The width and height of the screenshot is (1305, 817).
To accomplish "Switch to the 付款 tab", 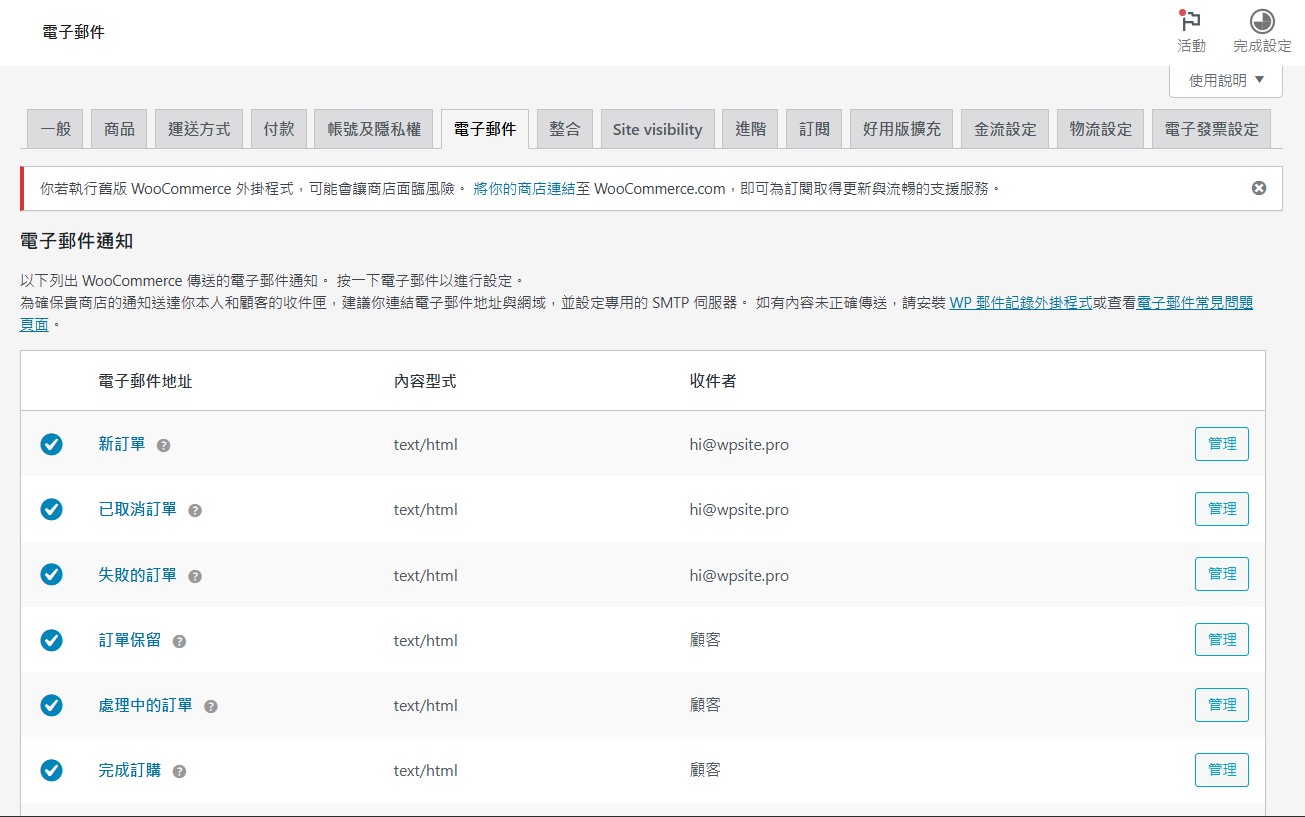I will [x=278, y=127].
